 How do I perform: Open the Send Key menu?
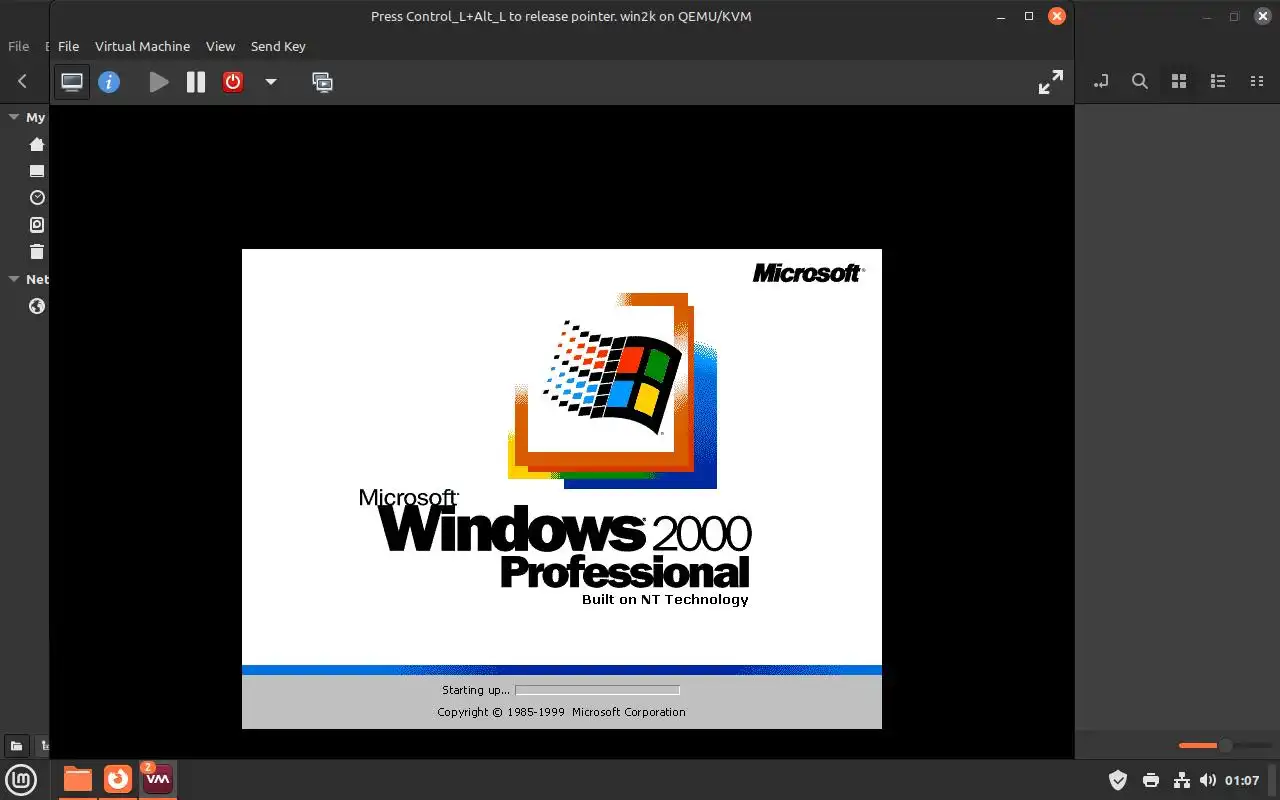[x=278, y=46]
